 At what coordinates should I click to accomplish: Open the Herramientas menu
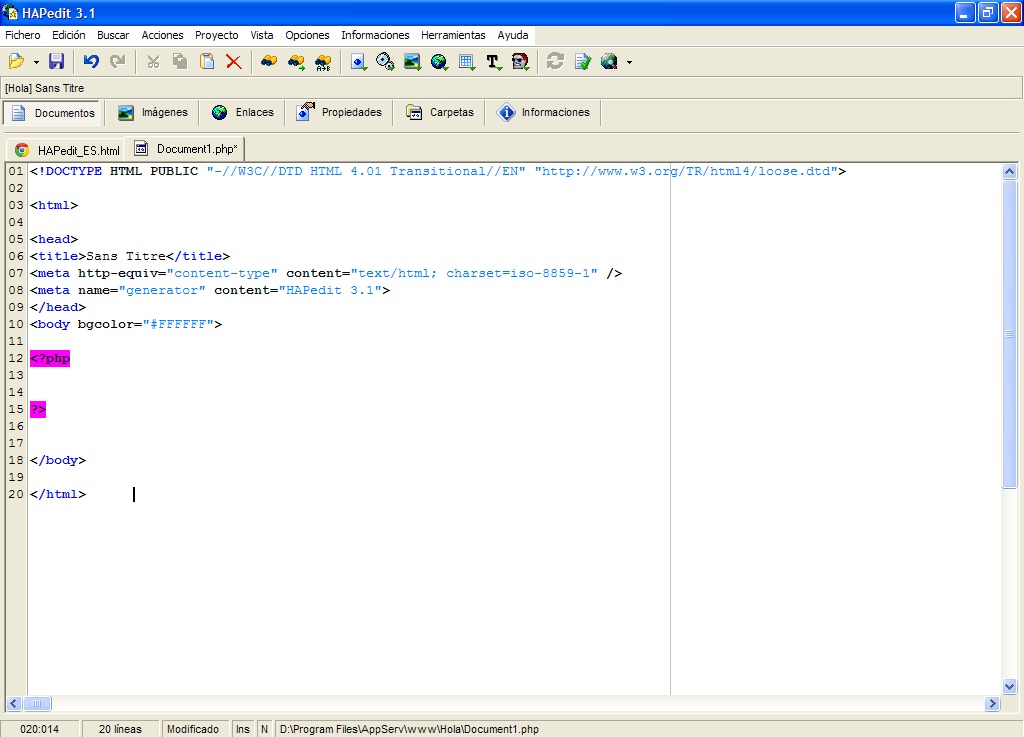(x=453, y=35)
